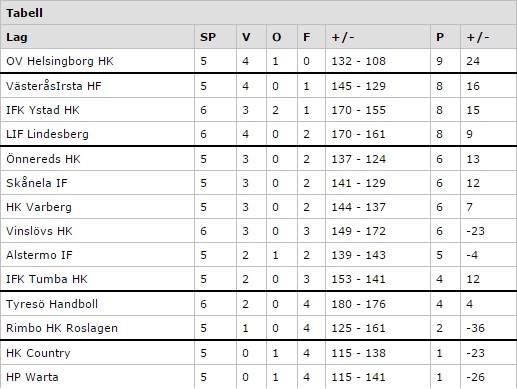Click the 132 - 108 goal score cell
517x389 pixels.
(x=358, y=61)
